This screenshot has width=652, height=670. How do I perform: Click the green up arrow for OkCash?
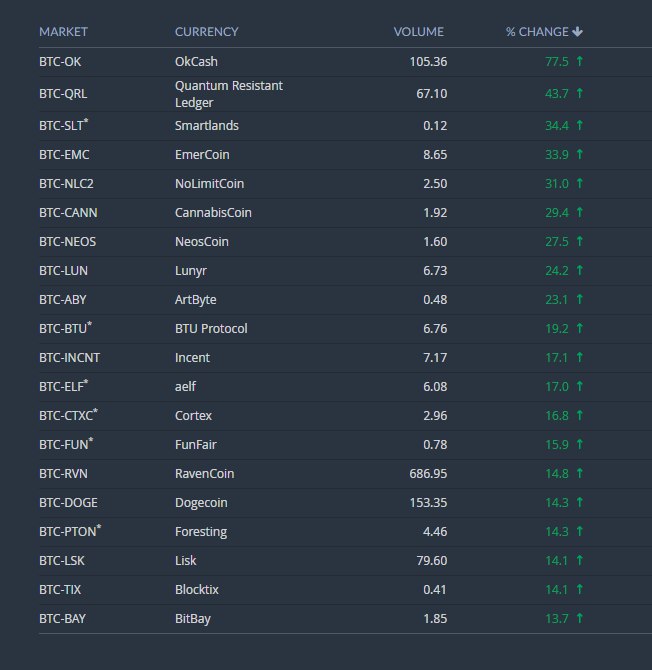pyautogui.click(x=579, y=62)
